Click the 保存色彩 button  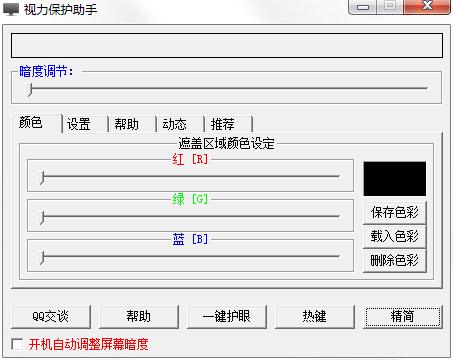[395, 212]
